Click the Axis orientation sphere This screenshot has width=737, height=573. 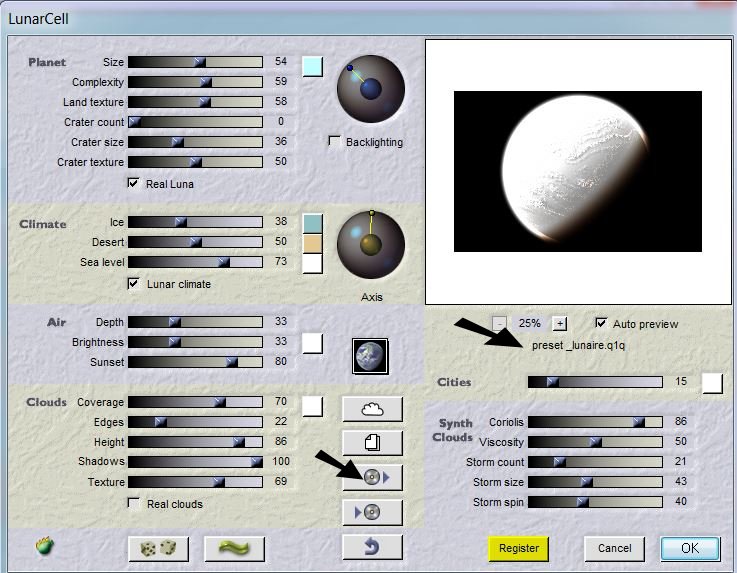click(x=371, y=244)
